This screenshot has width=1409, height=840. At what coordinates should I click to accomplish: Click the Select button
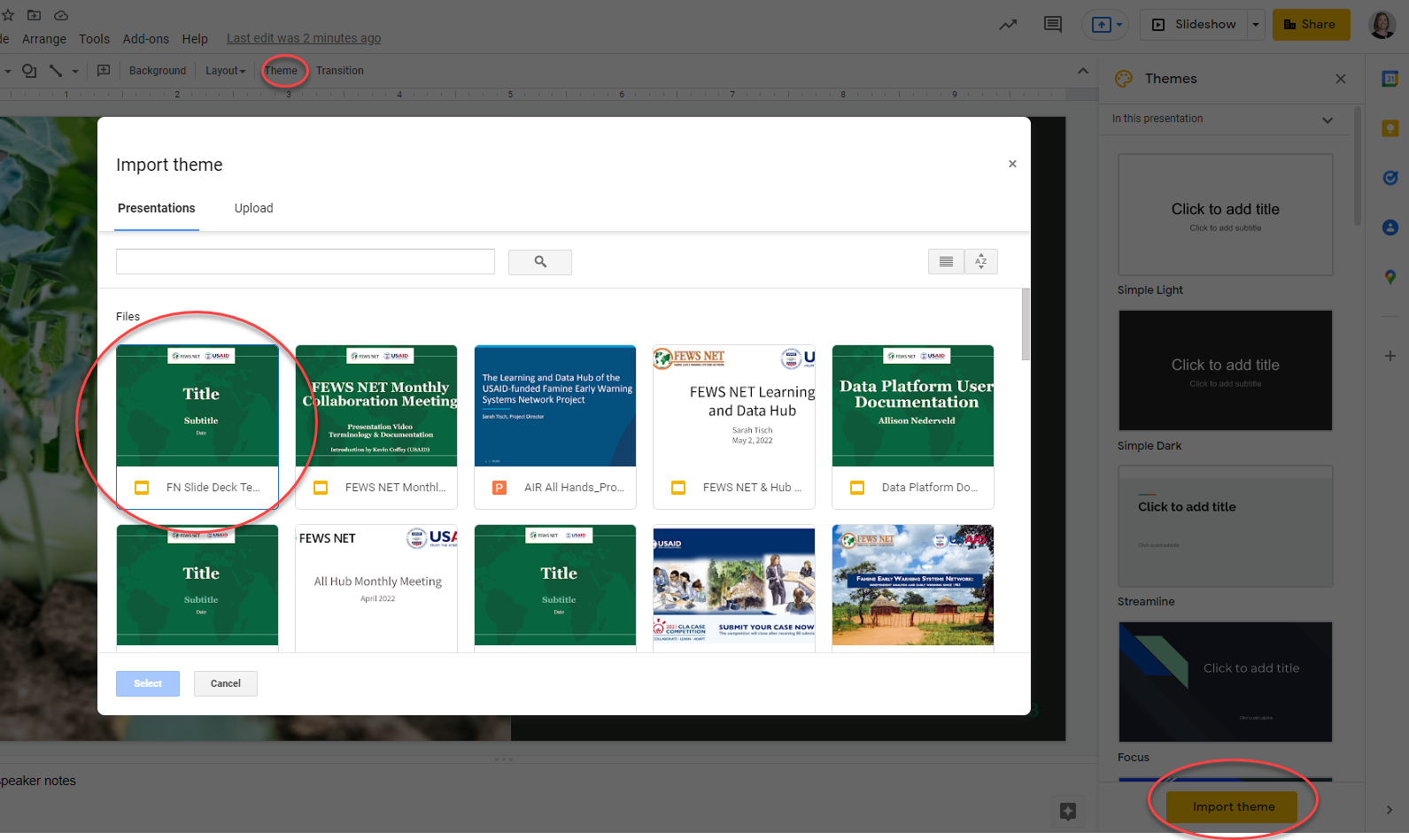click(148, 683)
